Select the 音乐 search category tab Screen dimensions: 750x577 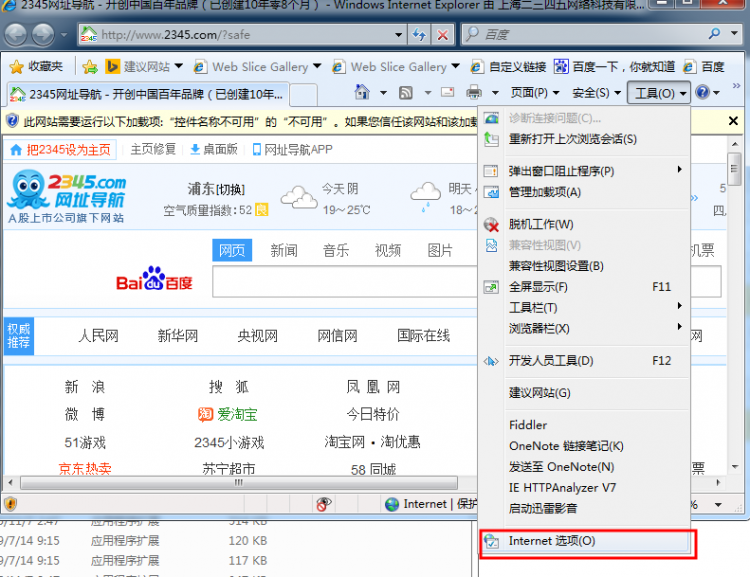[x=336, y=250]
